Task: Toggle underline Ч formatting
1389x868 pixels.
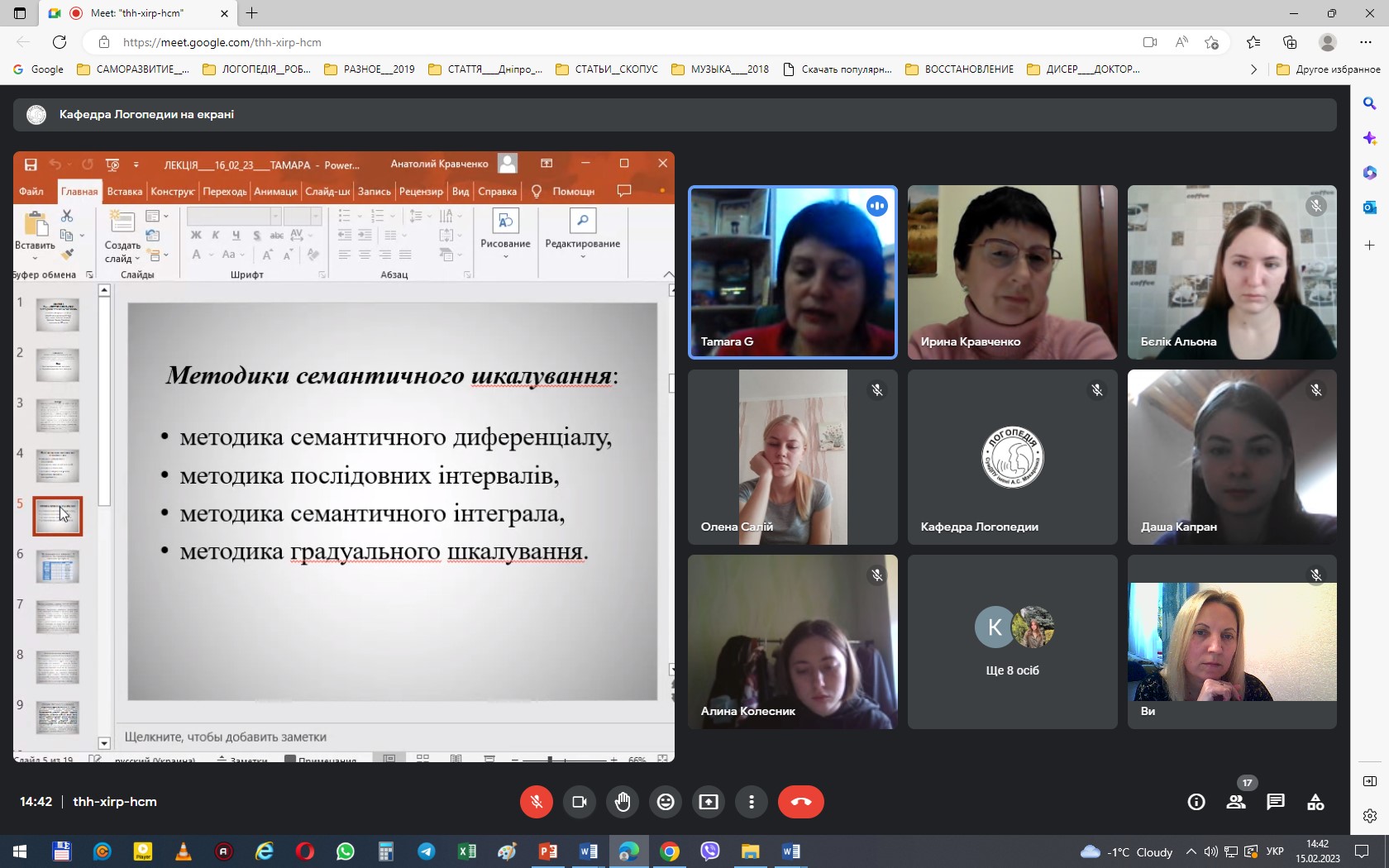Action: 236,236
